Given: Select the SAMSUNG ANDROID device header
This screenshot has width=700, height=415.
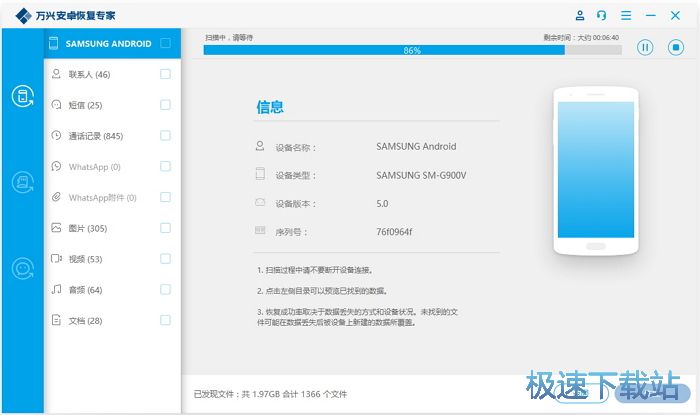Looking at the screenshot, I should tap(112, 43).
